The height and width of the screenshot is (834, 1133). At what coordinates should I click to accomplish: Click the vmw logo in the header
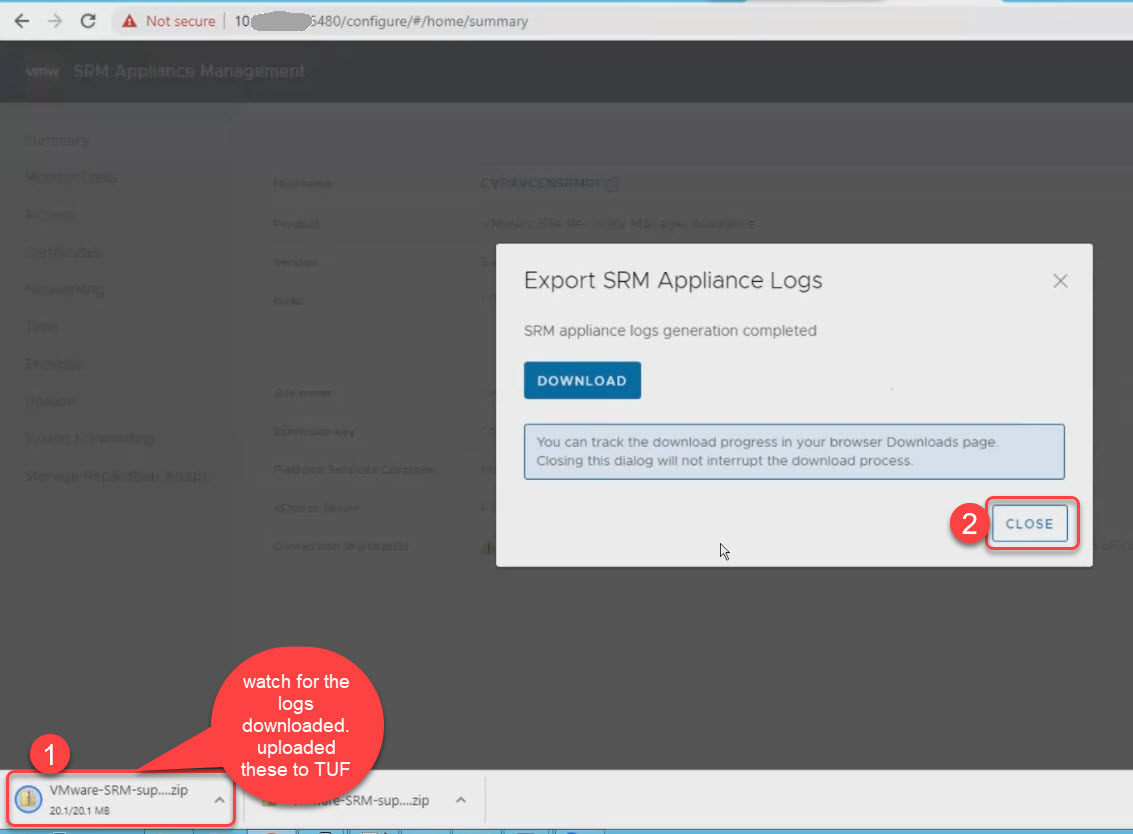[42, 71]
